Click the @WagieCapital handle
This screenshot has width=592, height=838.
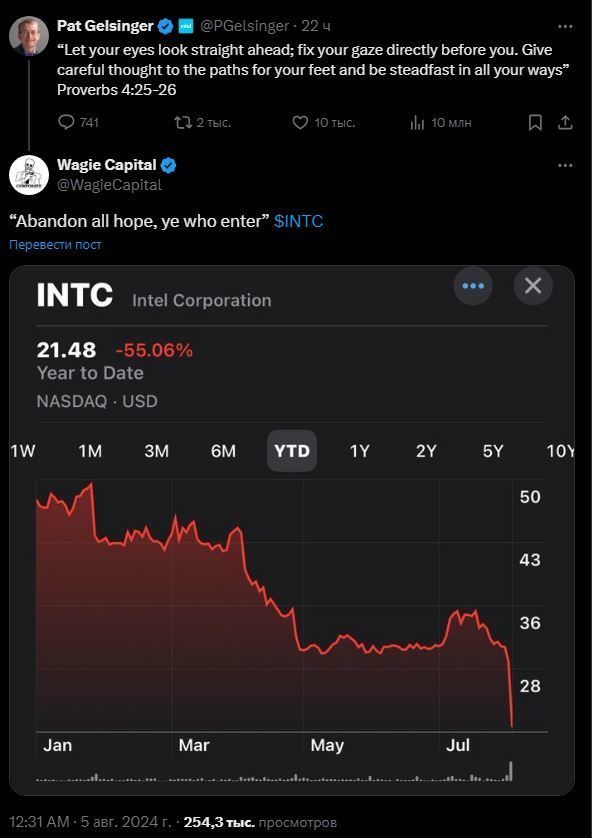[x=110, y=185]
